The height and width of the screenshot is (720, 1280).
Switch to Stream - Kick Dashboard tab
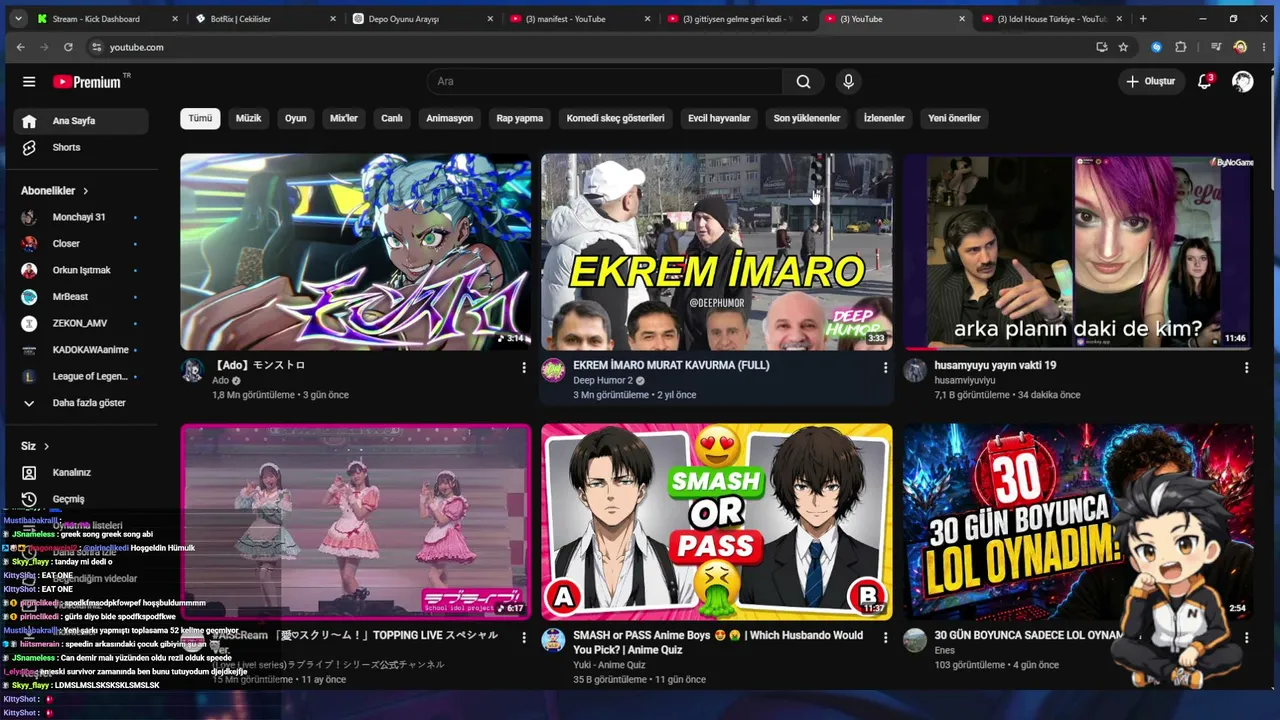pyautogui.click(x=108, y=19)
